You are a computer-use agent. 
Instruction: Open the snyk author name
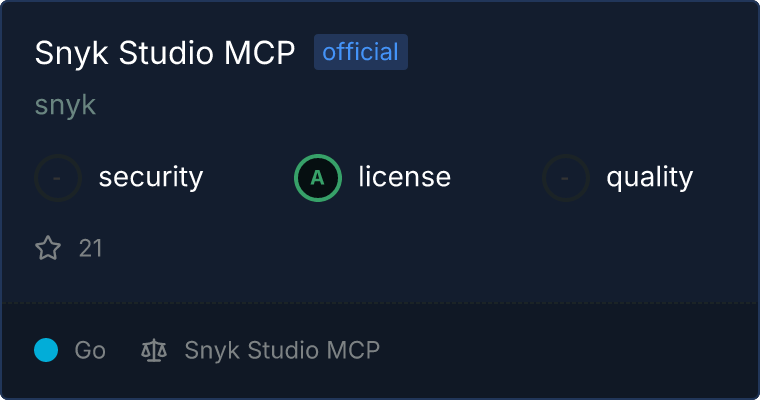pyautogui.click(x=65, y=105)
